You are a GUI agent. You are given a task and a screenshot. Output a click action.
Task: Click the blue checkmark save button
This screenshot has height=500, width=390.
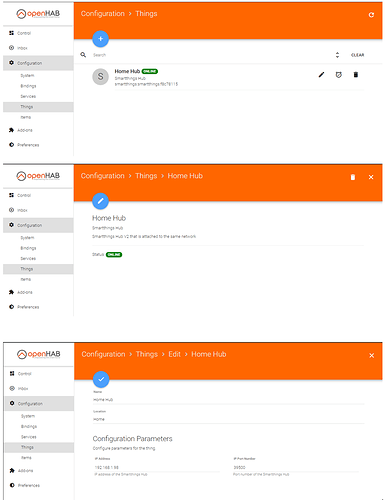tap(101, 379)
